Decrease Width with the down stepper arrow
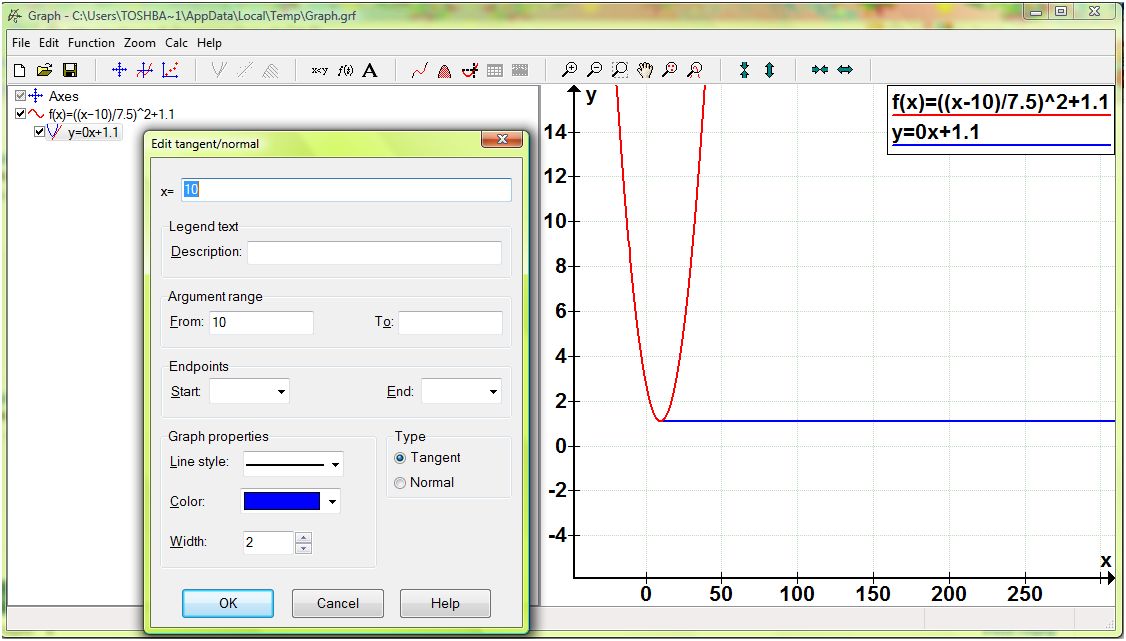The width and height of the screenshot is (1126, 641). coord(304,548)
